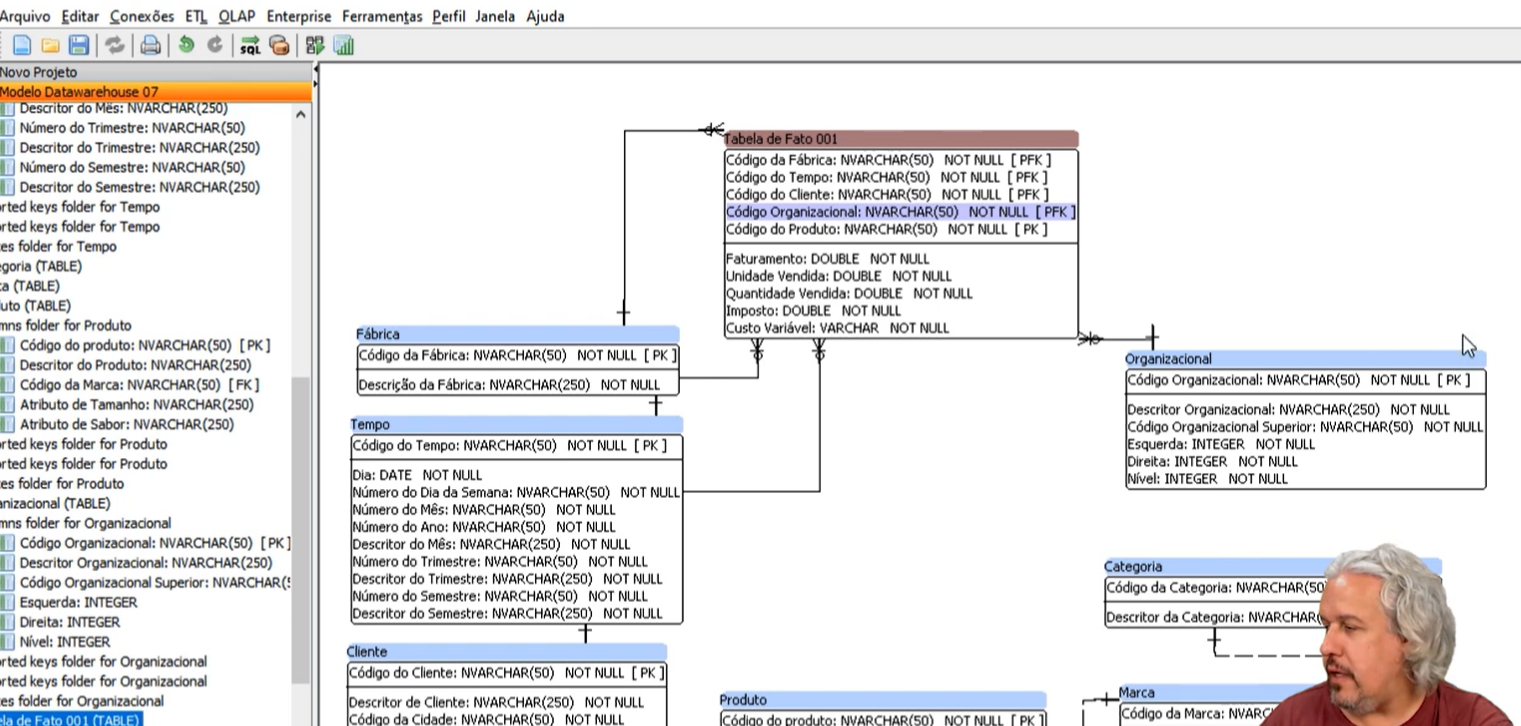Select Descritor do Produto tree column
The width and height of the screenshot is (1521, 726).
click(x=135, y=365)
